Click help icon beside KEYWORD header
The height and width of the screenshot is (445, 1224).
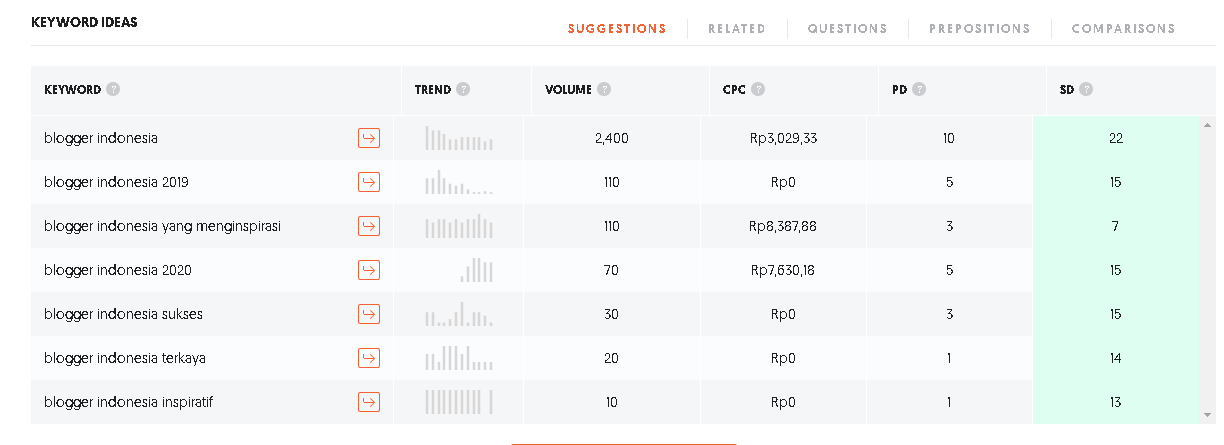pyautogui.click(x=113, y=89)
